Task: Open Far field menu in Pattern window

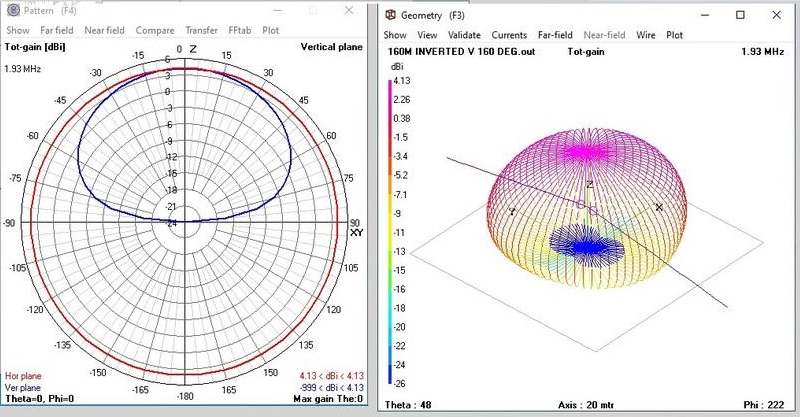Action: click(59, 30)
